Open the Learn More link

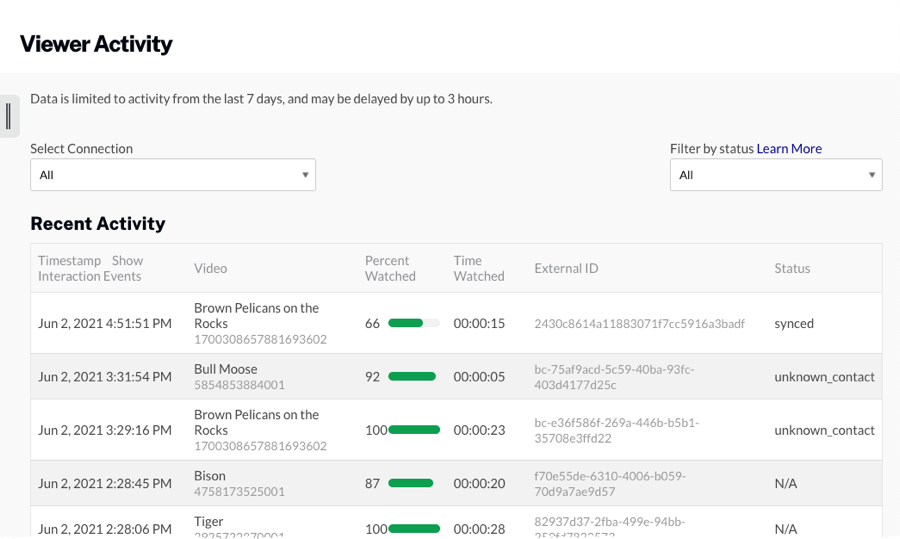tap(789, 149)
